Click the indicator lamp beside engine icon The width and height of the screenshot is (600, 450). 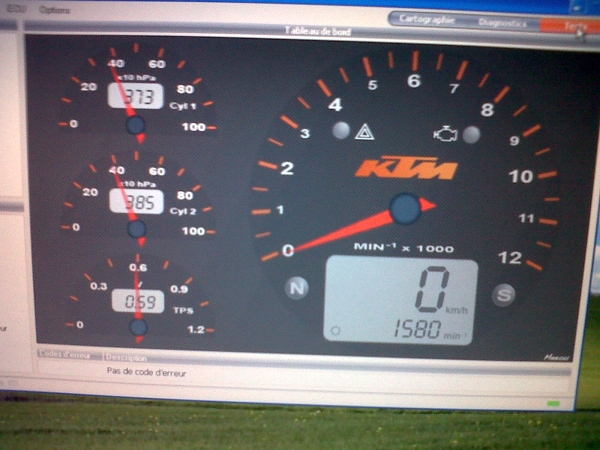pyautogui.click(x=471, y=135)
